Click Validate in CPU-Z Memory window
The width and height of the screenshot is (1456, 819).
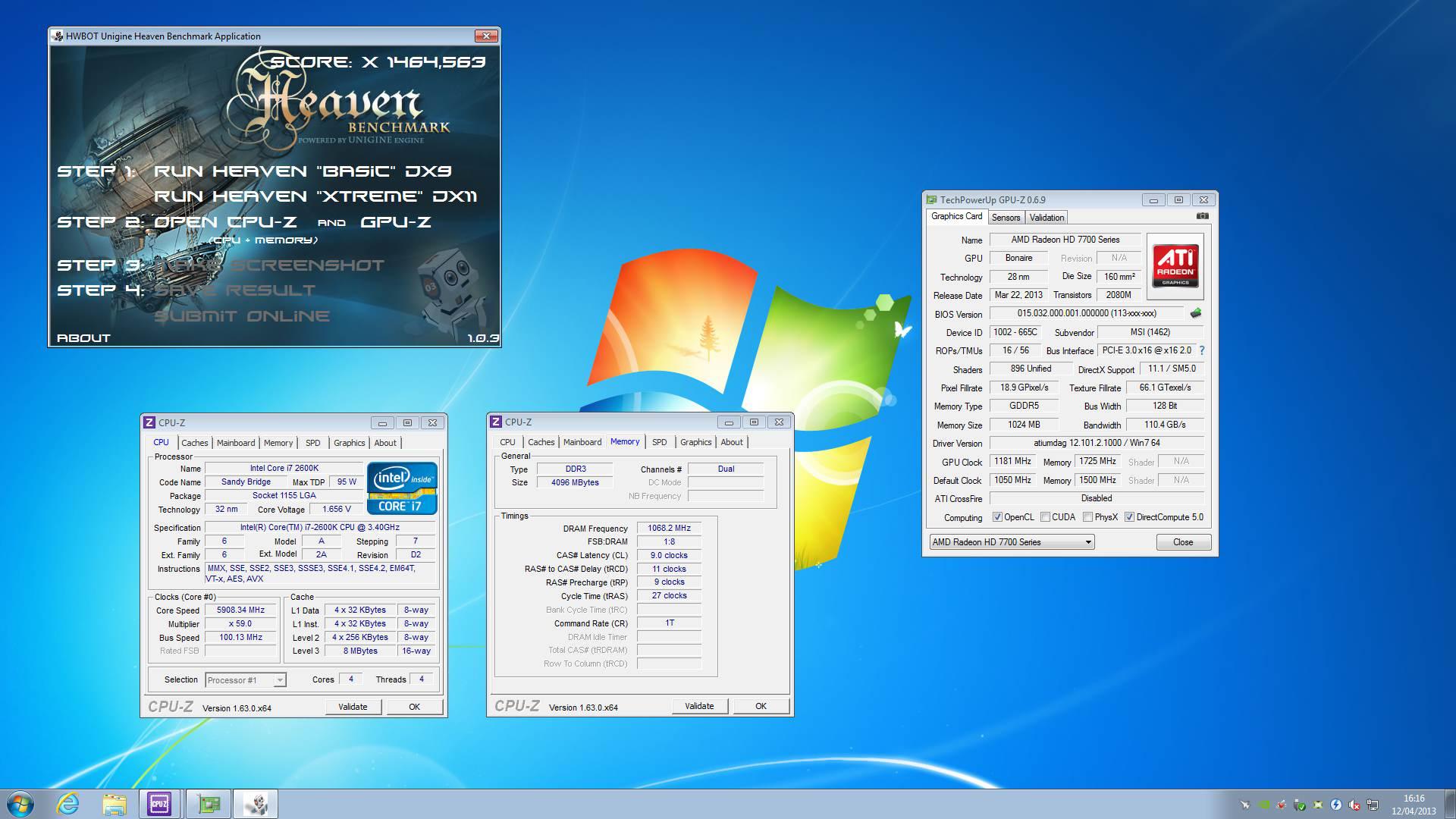click(x=699, y=706)
